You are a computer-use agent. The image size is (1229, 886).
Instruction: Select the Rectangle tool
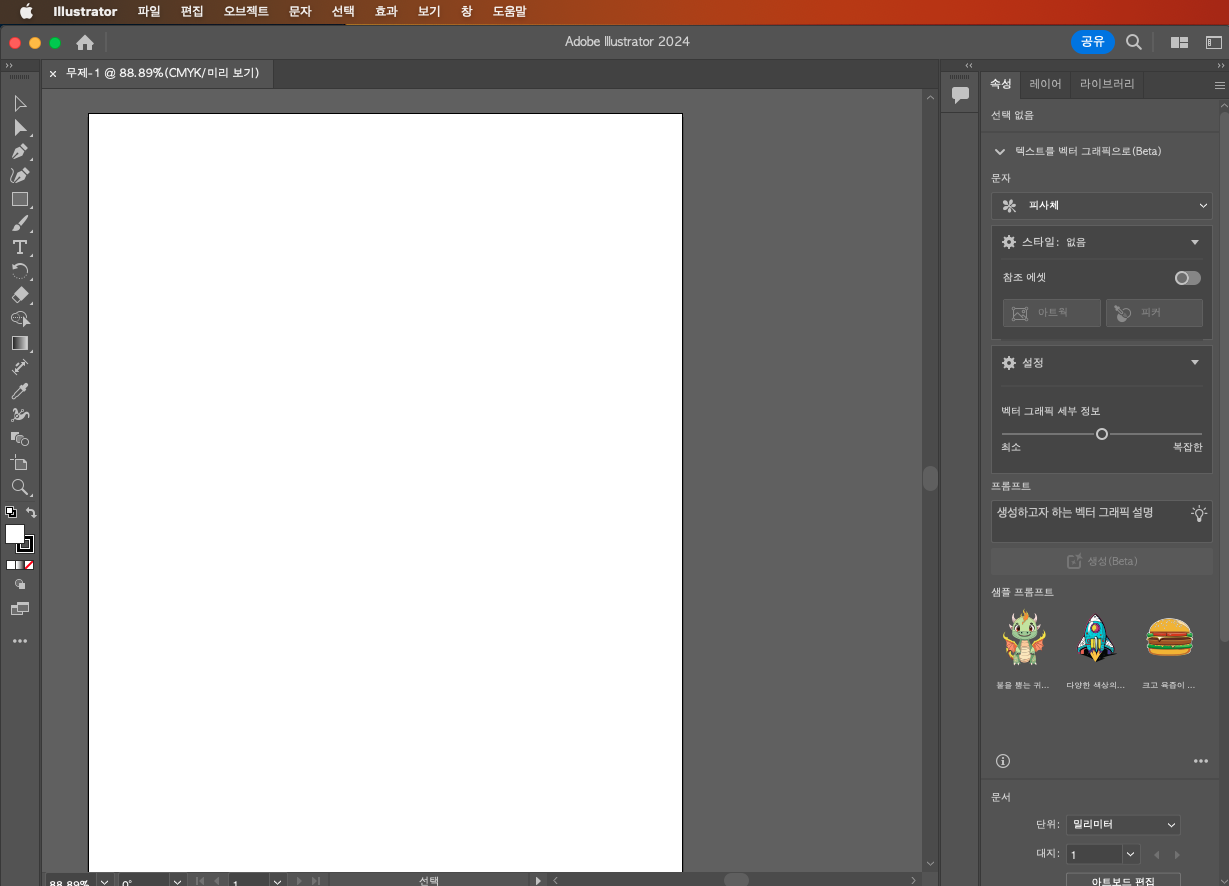[20, 199]
